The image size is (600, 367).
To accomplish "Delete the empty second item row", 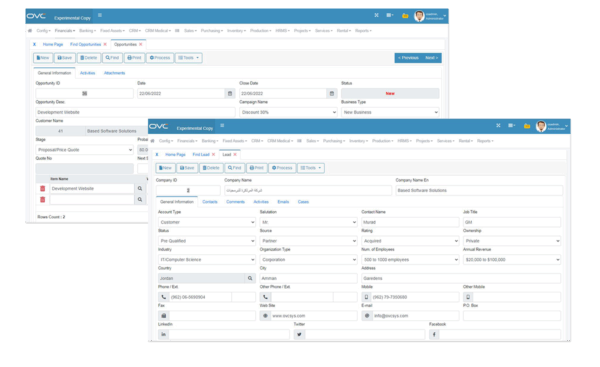I will tap(42, 199).
